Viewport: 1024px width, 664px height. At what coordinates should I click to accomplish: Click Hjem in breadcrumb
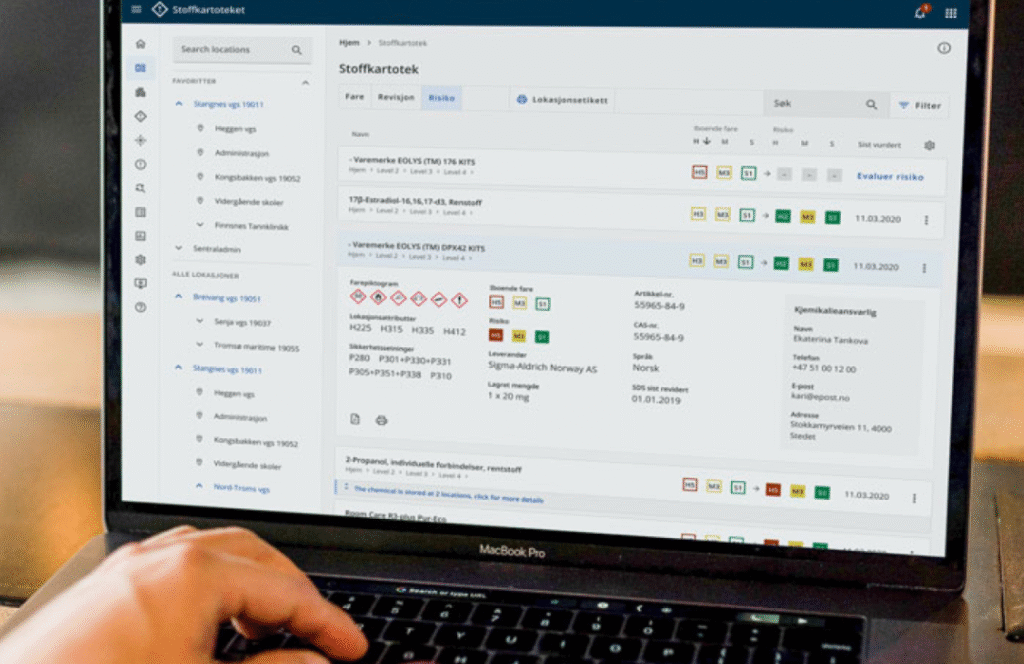coord(349,42)
